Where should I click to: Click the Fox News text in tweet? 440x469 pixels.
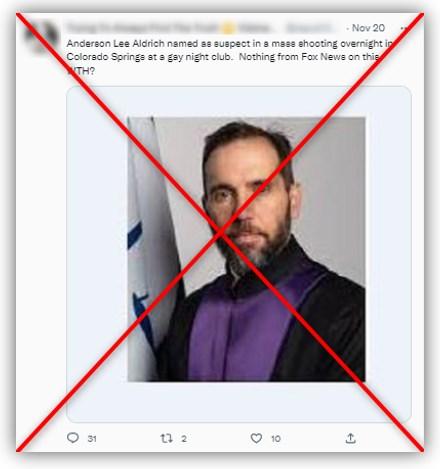pos(323,57)
